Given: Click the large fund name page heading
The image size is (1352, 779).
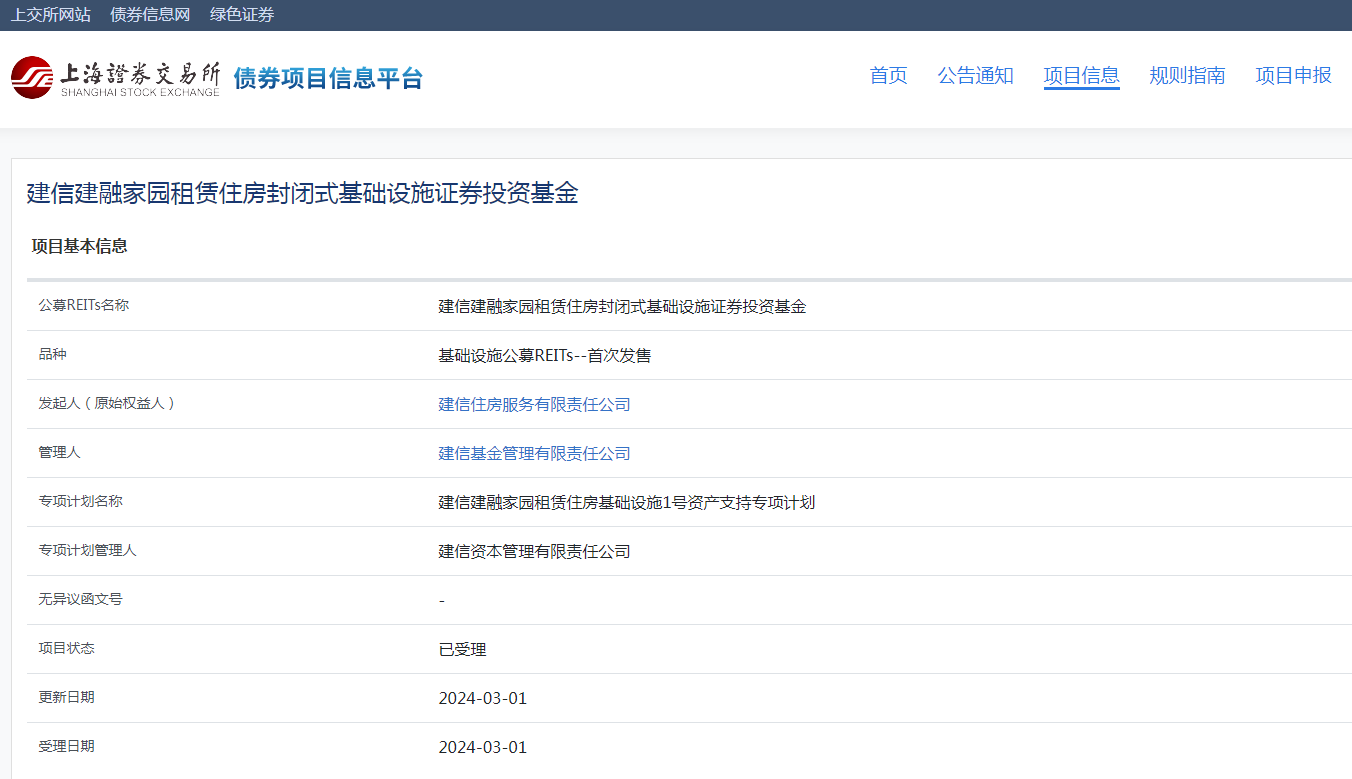Looking at the screenshot, I should (302, 194).
